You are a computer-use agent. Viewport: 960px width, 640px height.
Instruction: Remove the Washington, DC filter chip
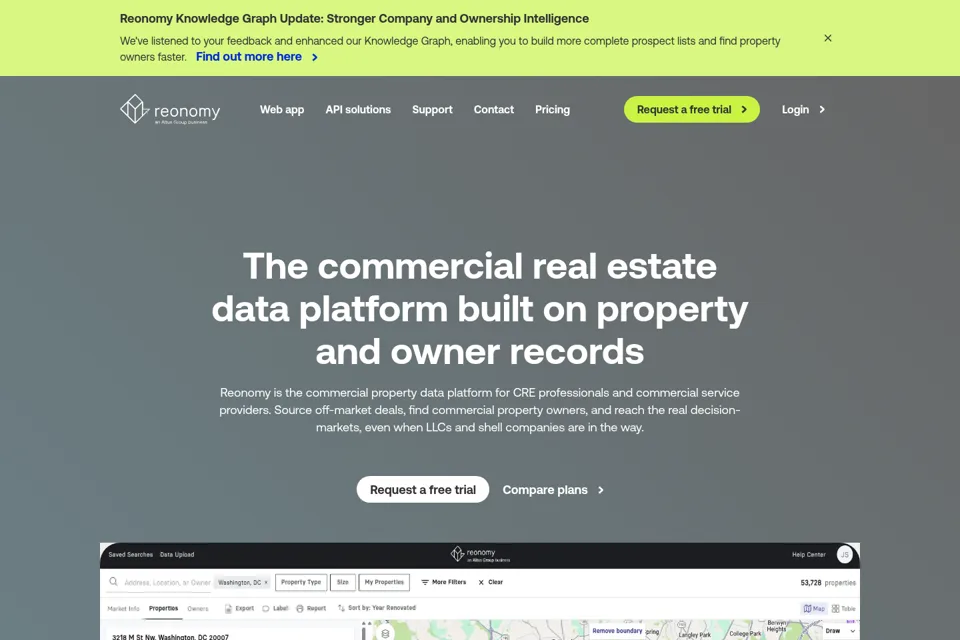[x=266, y=582]
